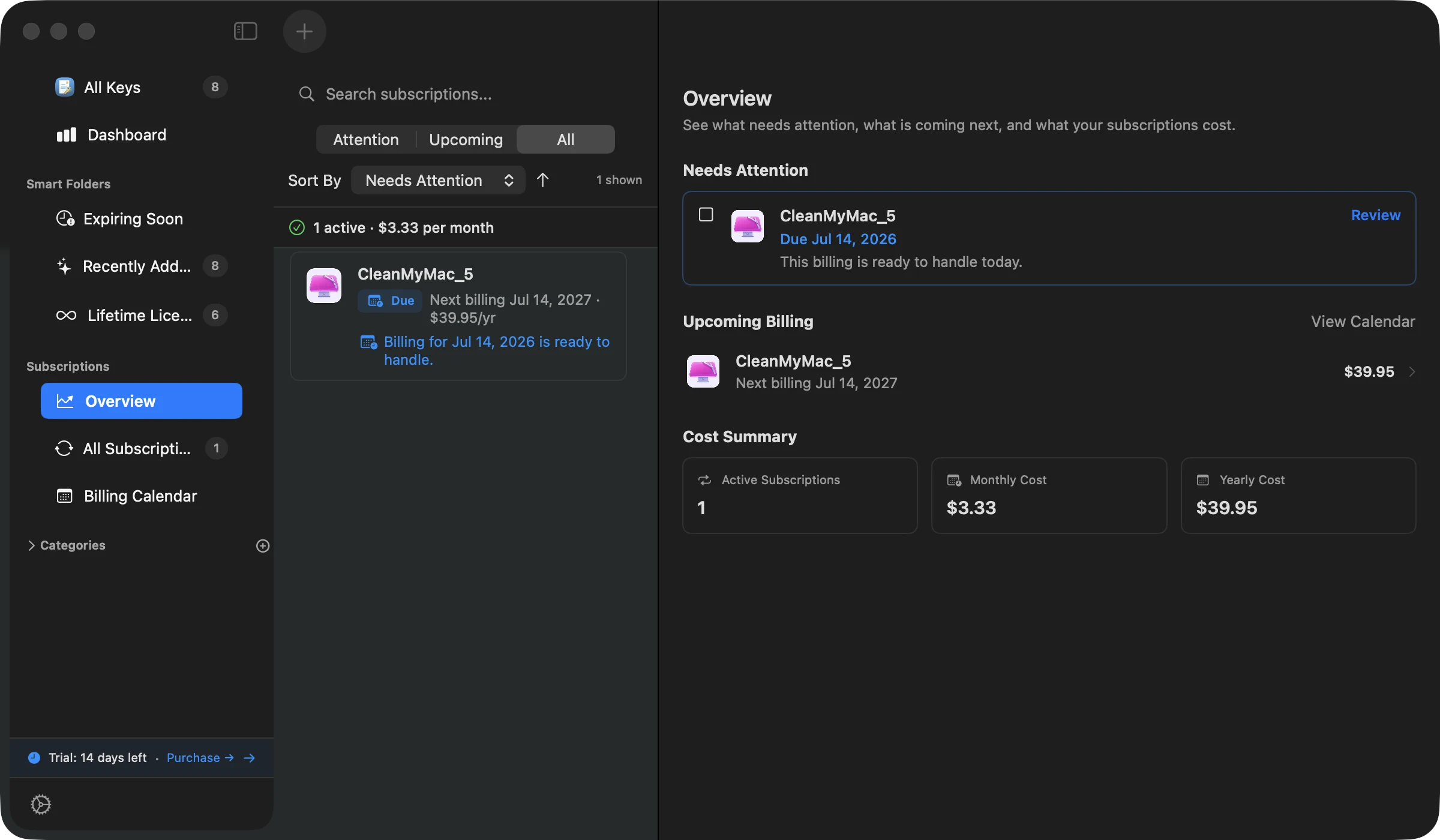Screen dimensions: 1440x840
Task: Open the Billing Calendar item
Action: (x=142, y=496)
